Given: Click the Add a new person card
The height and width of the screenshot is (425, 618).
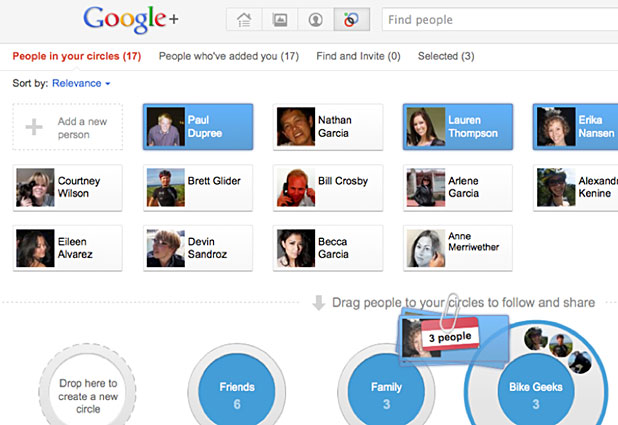Looking at the screenshot, I should tap(67, 127).
